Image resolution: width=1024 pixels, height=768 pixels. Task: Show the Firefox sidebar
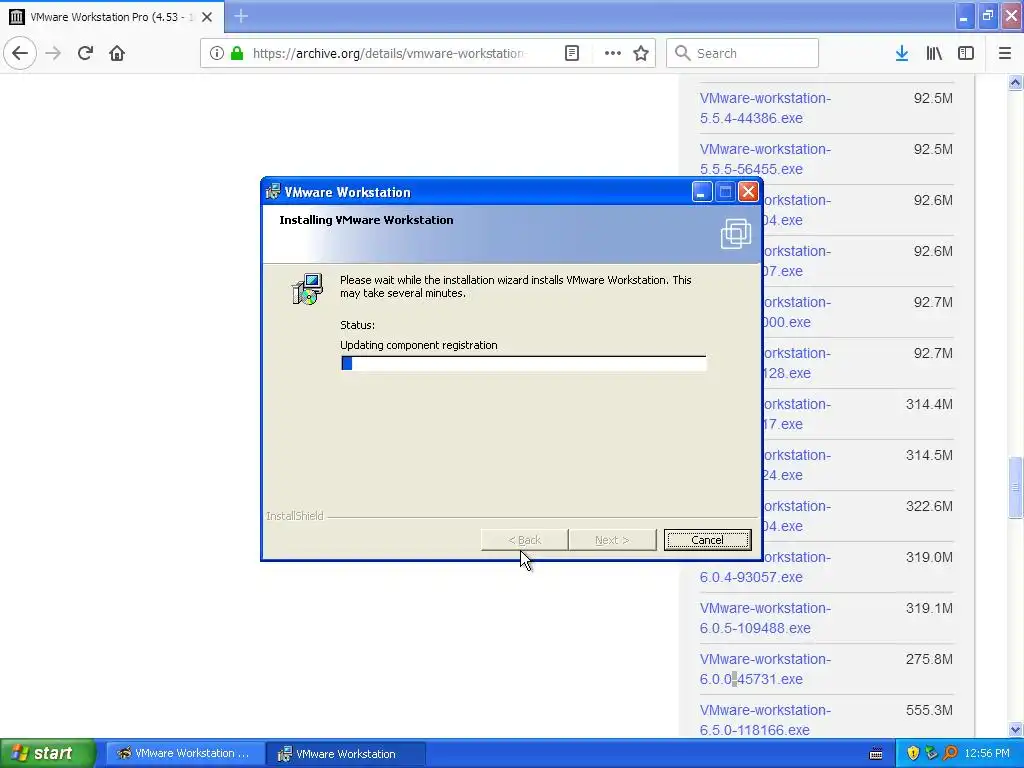[x=966, y=53]
